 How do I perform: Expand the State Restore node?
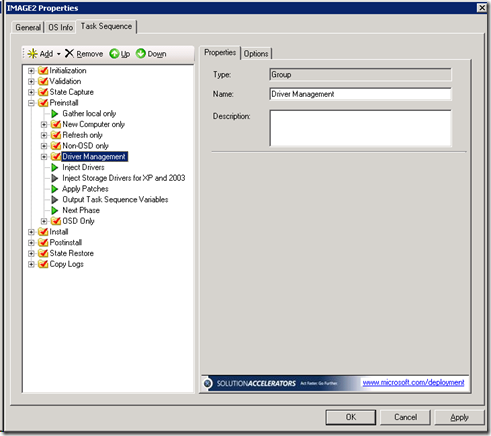31,254
